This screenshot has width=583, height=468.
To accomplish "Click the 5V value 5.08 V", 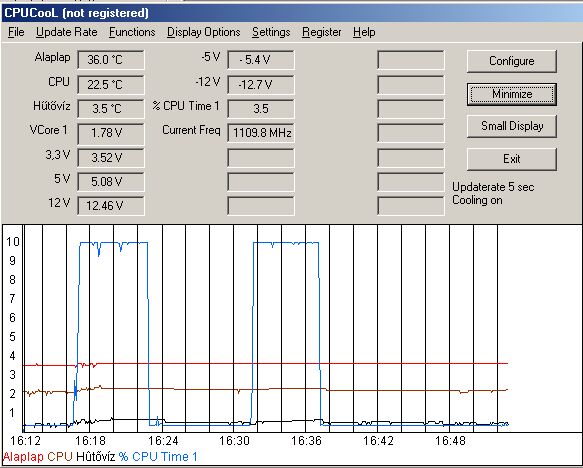I will (111, 182).
